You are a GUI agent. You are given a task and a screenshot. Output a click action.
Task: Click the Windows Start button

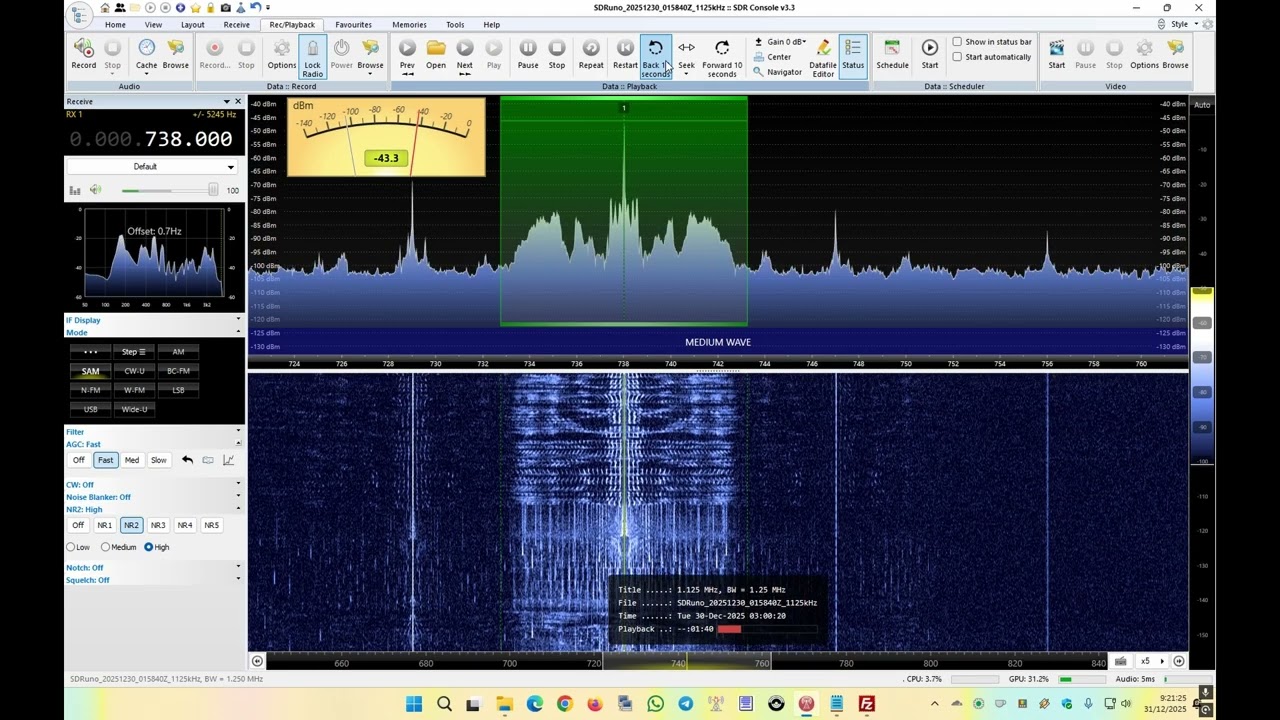tap(414, 704)
